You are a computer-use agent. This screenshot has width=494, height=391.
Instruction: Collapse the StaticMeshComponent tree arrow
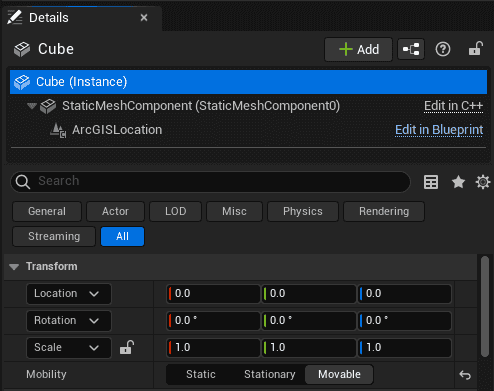pyautogui.click(x=32, y=106)
